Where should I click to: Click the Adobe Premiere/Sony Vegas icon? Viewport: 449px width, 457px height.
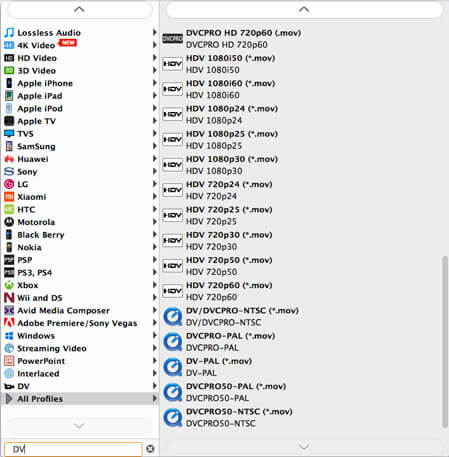[x=9, y=323]
